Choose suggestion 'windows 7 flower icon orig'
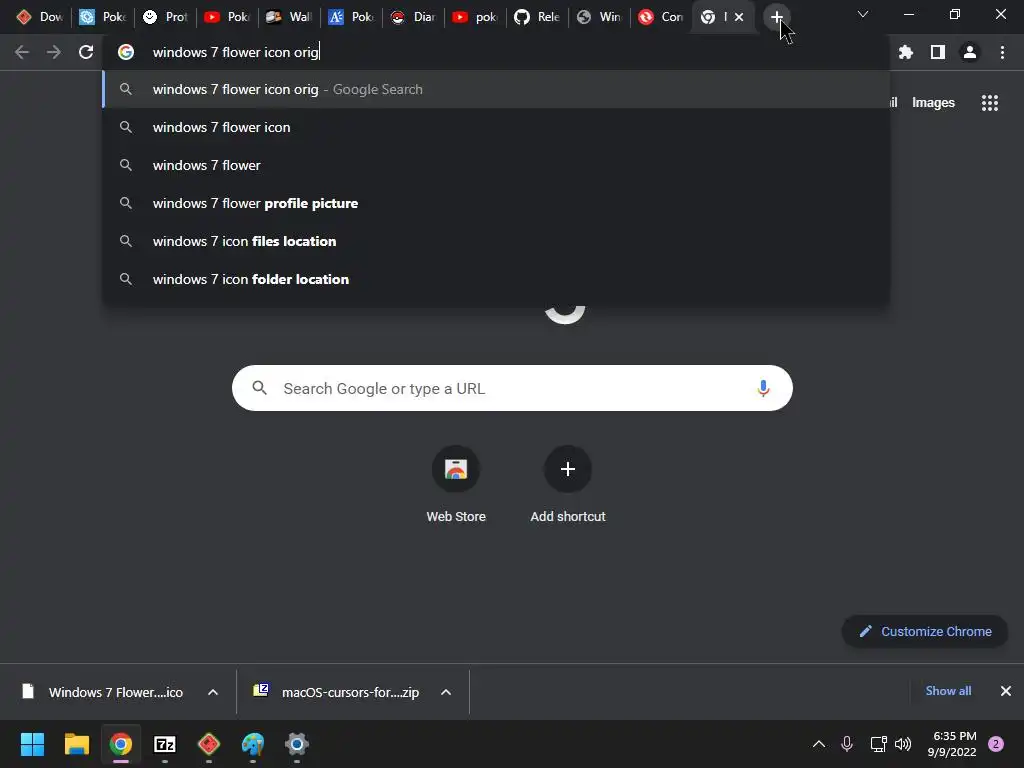 point(496,89)
